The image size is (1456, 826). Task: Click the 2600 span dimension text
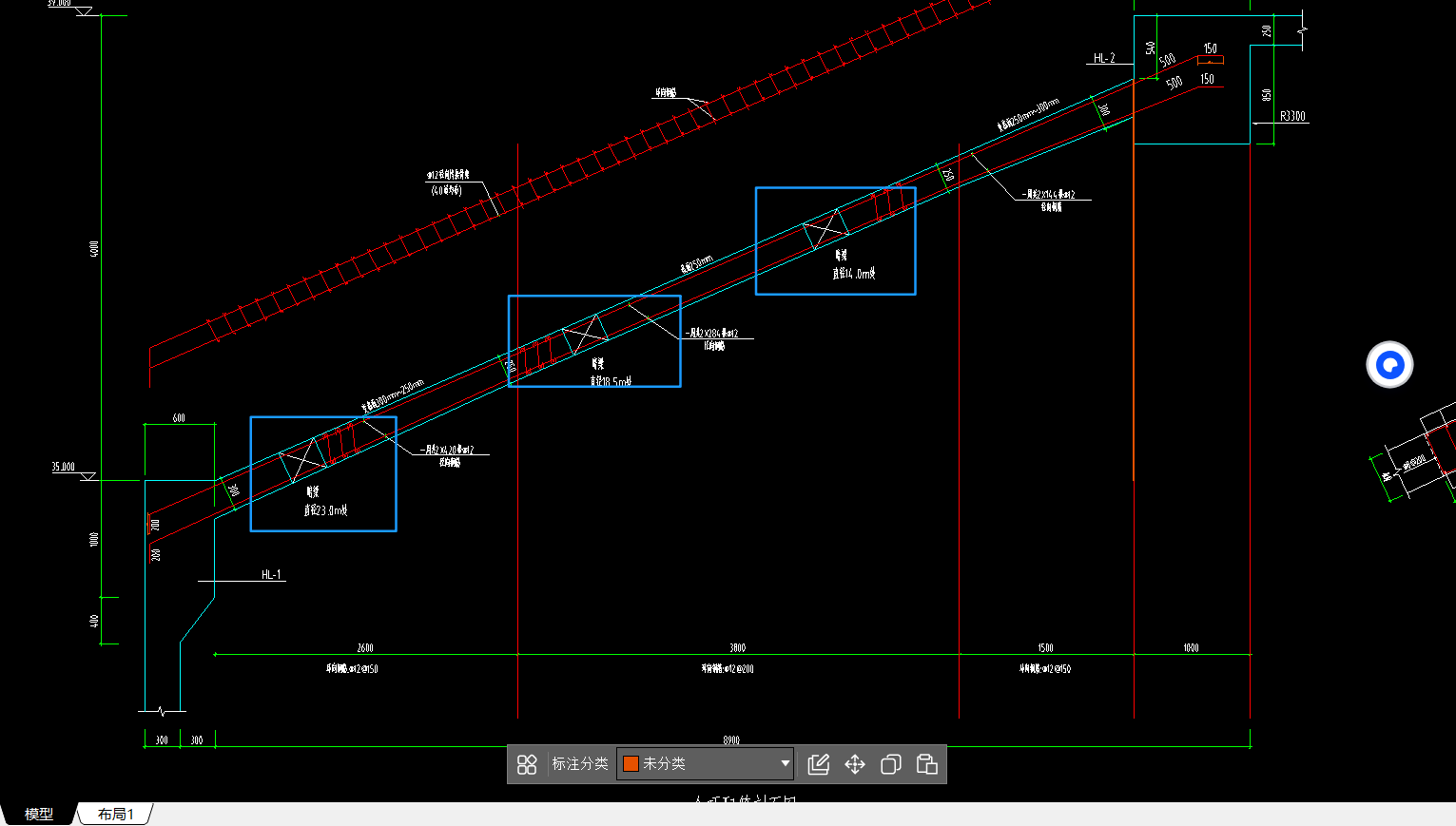pyautogui.click(x=365, y=647)
